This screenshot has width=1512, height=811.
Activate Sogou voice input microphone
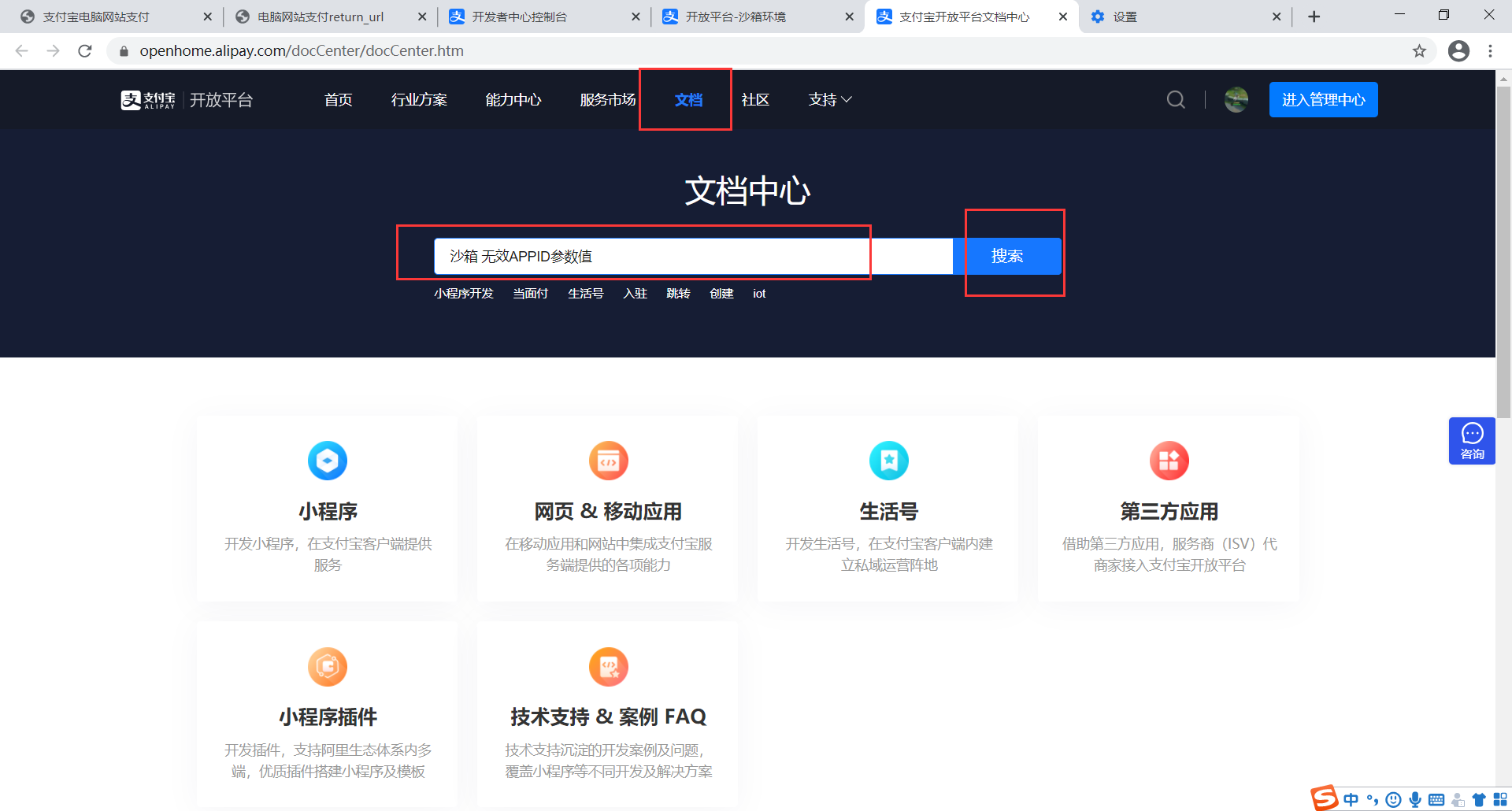click(1415, 800)
